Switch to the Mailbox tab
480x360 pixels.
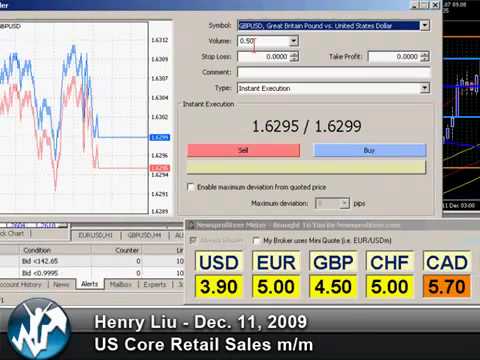tap(120, 285)
